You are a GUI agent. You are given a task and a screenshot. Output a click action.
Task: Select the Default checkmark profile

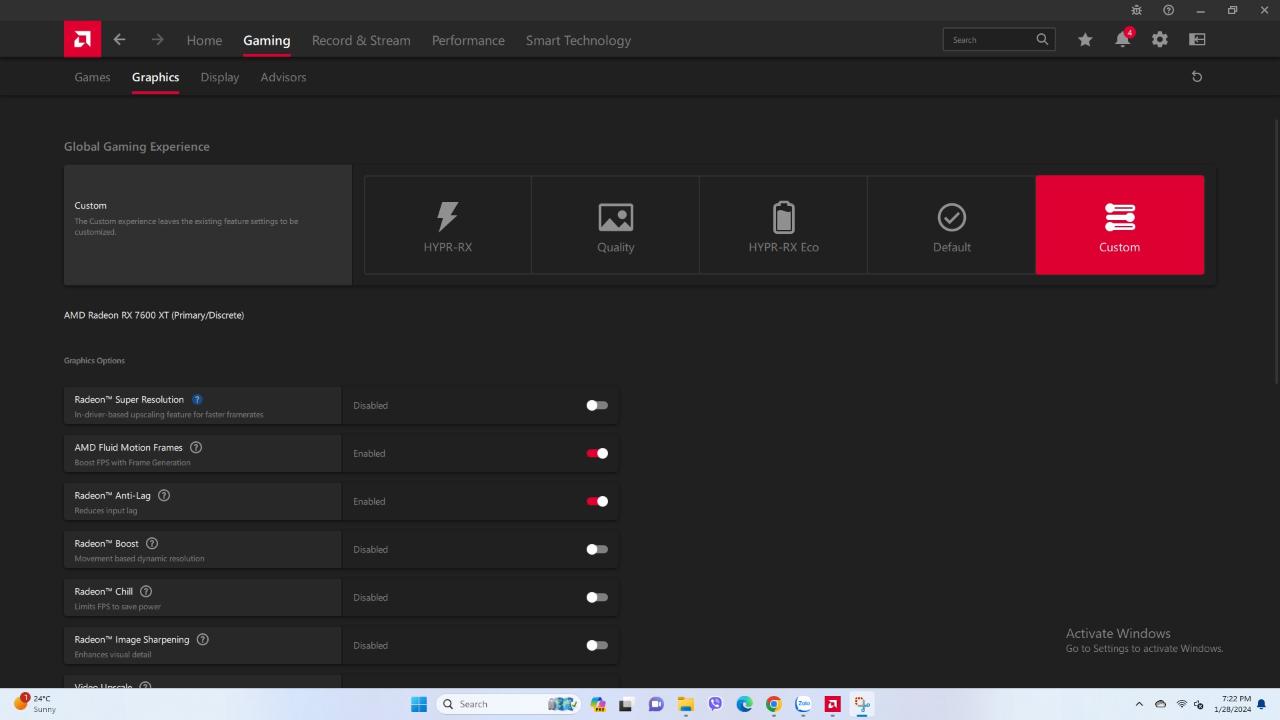pos(952,225)
